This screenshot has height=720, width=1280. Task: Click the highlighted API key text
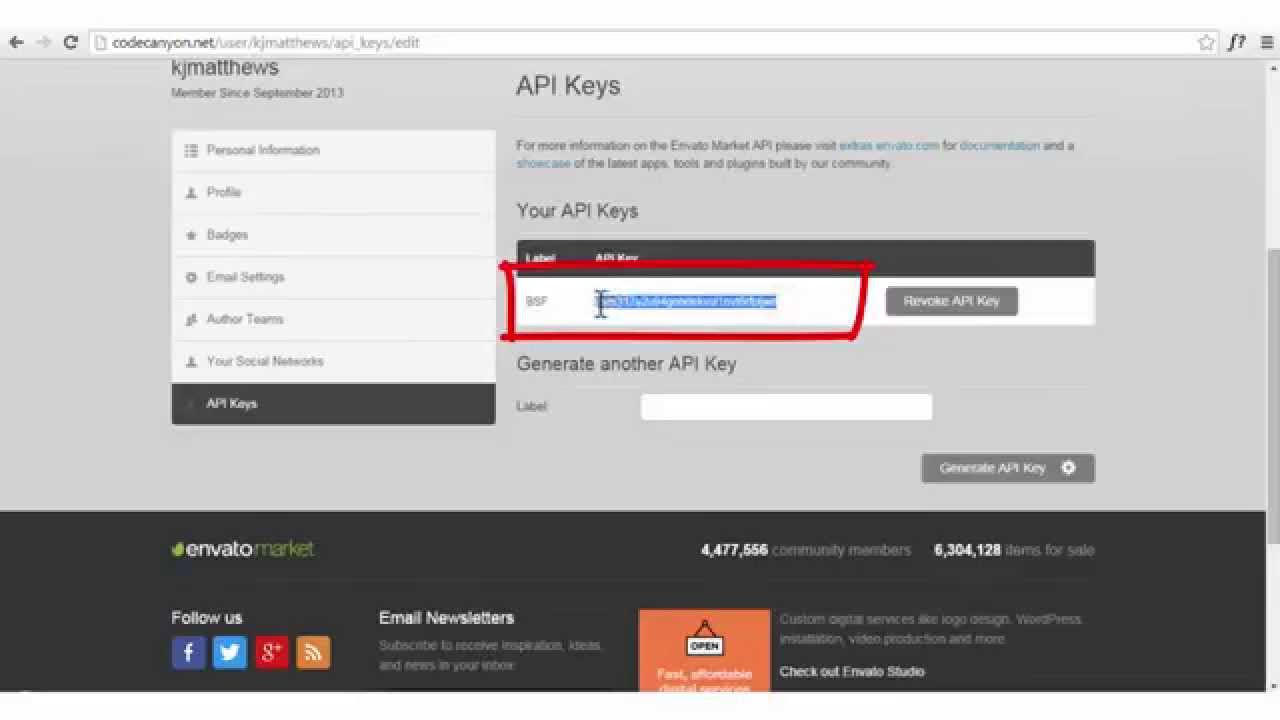point(686,301)
